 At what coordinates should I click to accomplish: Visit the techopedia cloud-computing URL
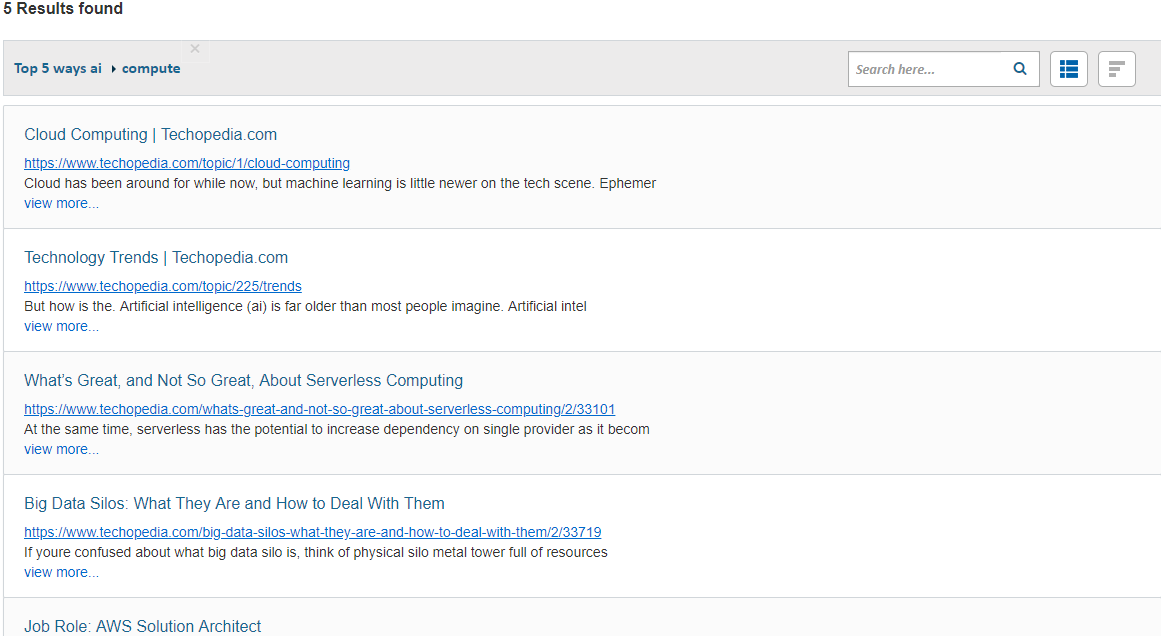187,163
